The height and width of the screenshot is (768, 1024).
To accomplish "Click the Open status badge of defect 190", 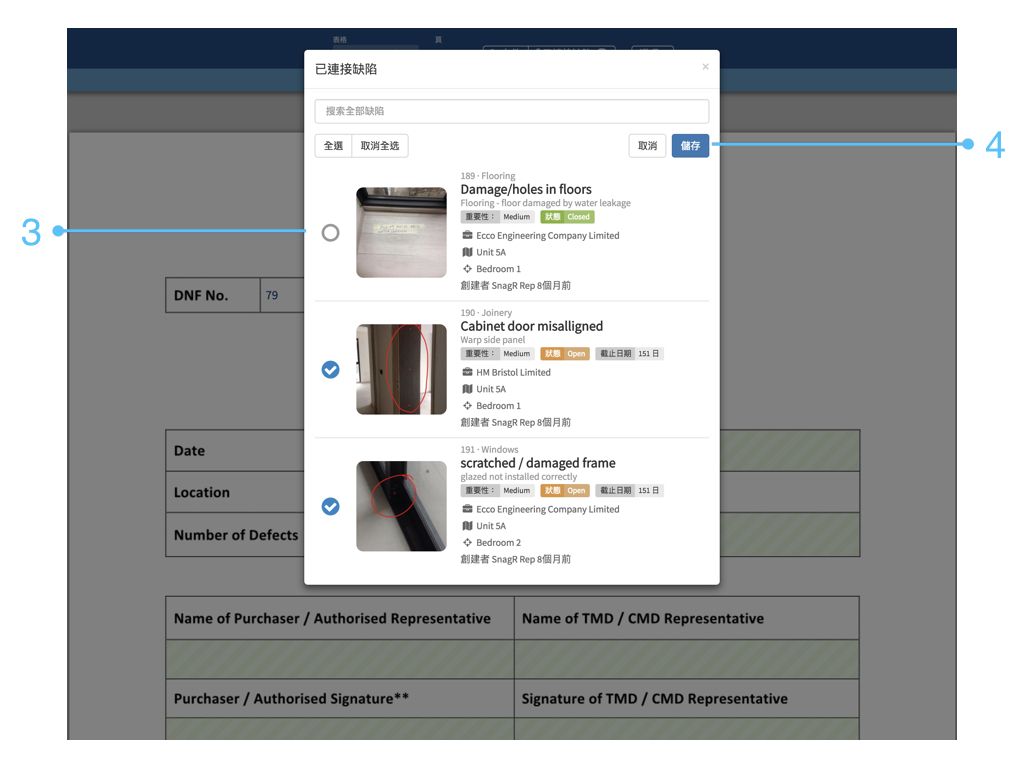I will [x=565, y=354].
